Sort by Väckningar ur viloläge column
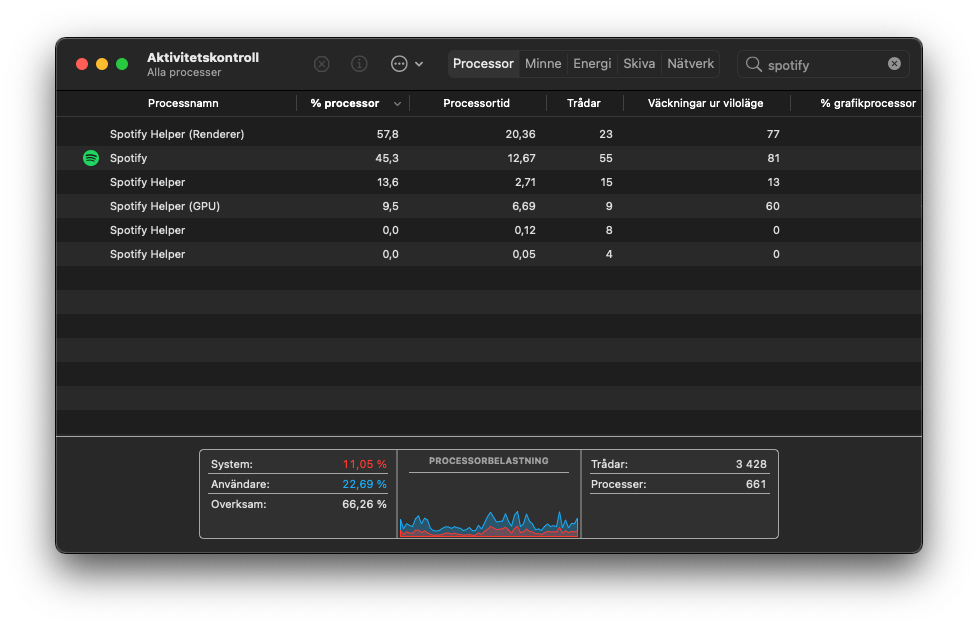The height and width of the screenshot is (627, 978). pyautogui.click(x=705, y=104)
